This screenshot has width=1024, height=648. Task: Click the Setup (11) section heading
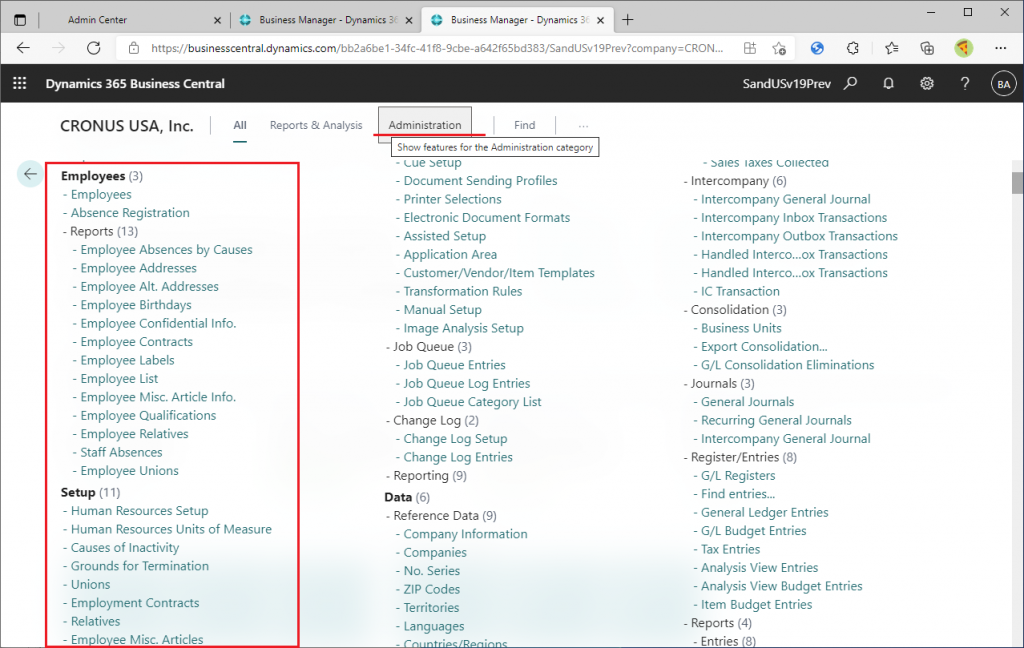pyautogui.click(x=90, y=492)
